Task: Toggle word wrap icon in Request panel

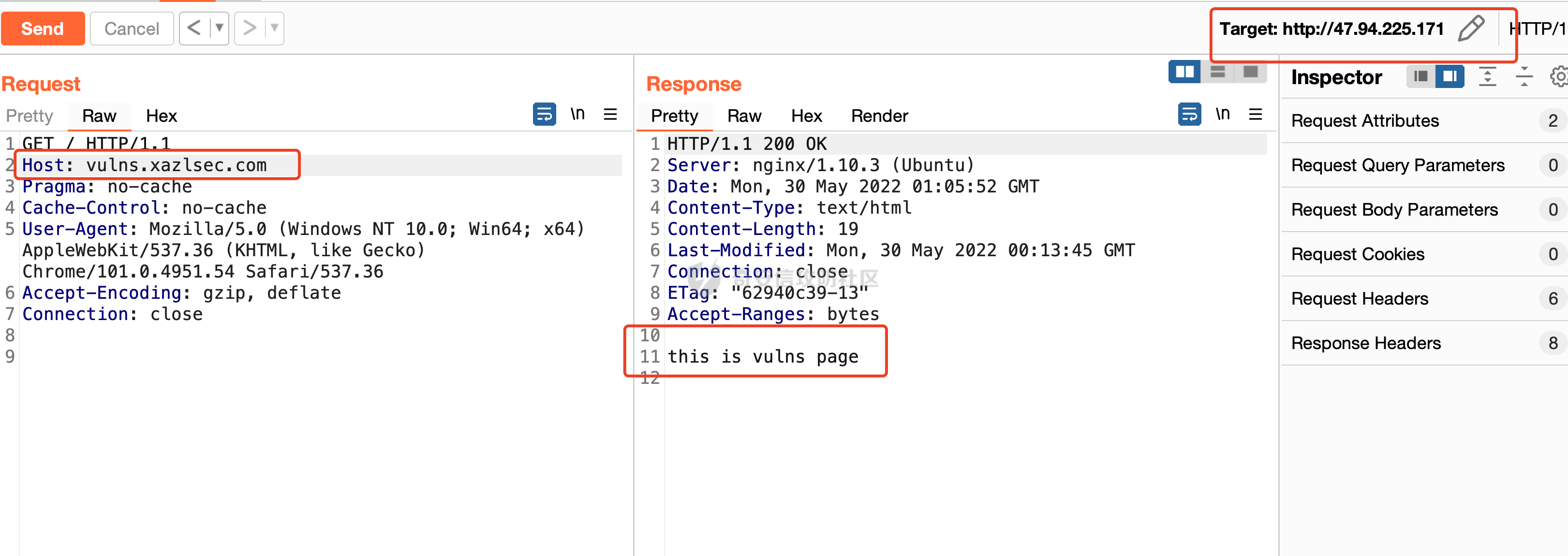Action: coord(544,115)
